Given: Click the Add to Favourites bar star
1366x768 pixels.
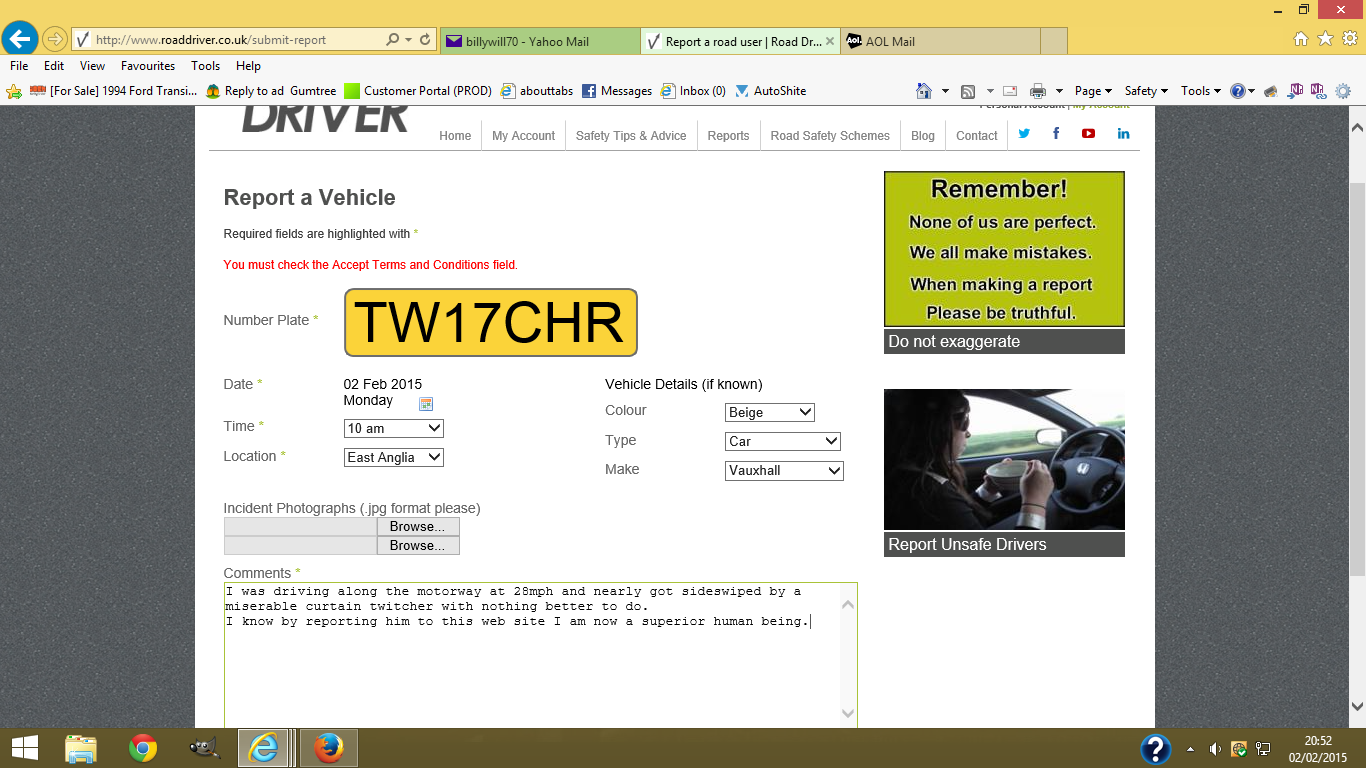Looking at the screenshot, I should (x=14, y=91).
